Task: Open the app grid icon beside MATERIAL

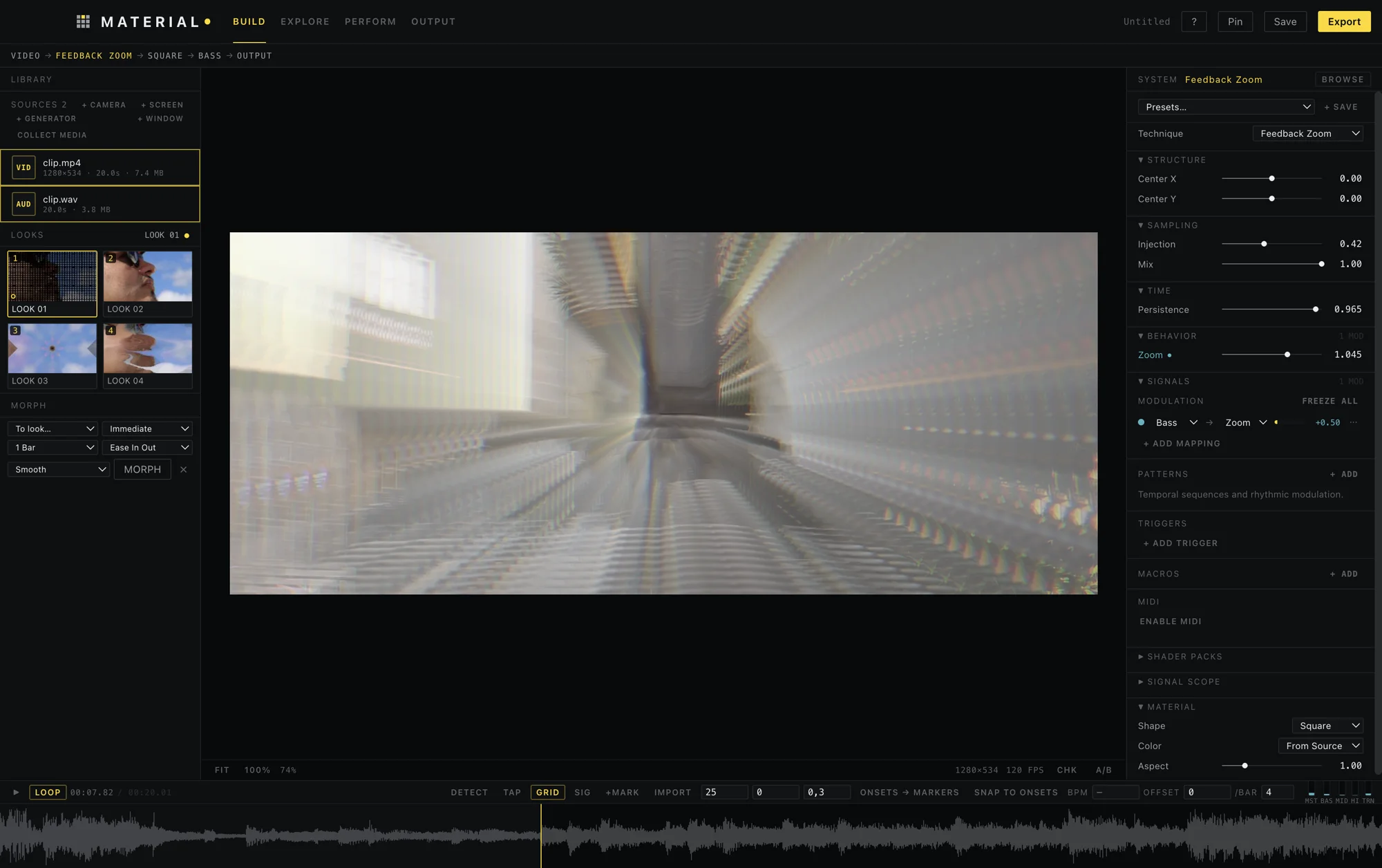Action: (83, 21)
